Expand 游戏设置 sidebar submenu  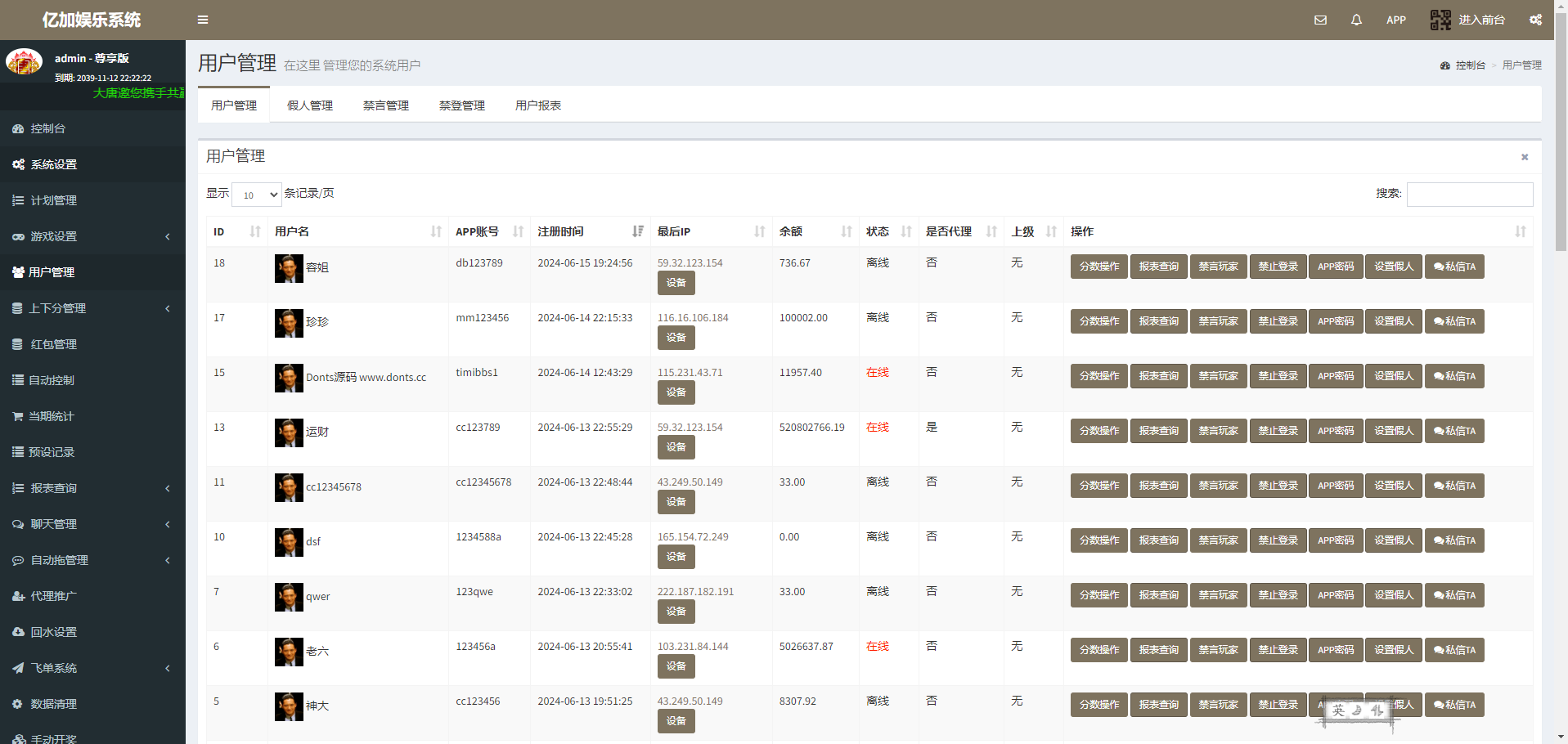[x=92, y=236]
